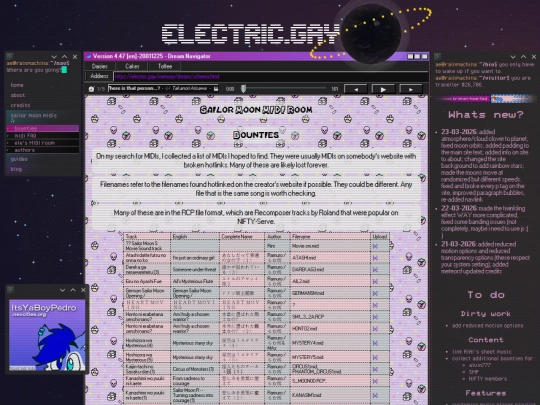540x405 pixels.
Task: Click the 'Rini' author cell
Action: pyautogui.click(x=277, y=246)
